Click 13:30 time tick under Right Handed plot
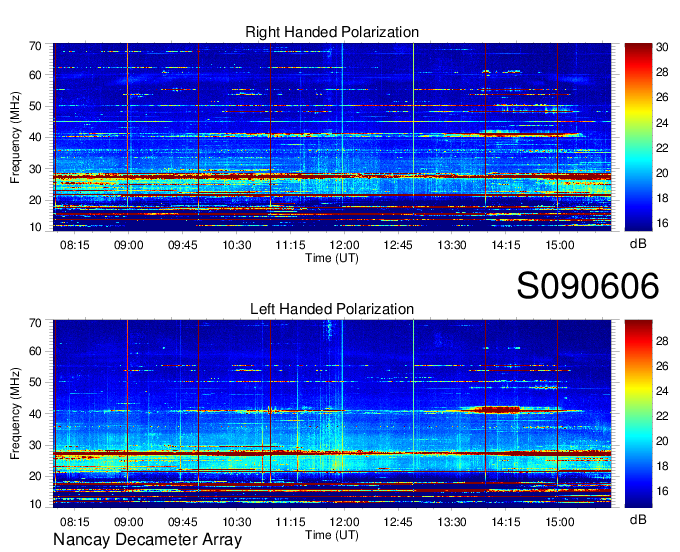 click(452, 245)
